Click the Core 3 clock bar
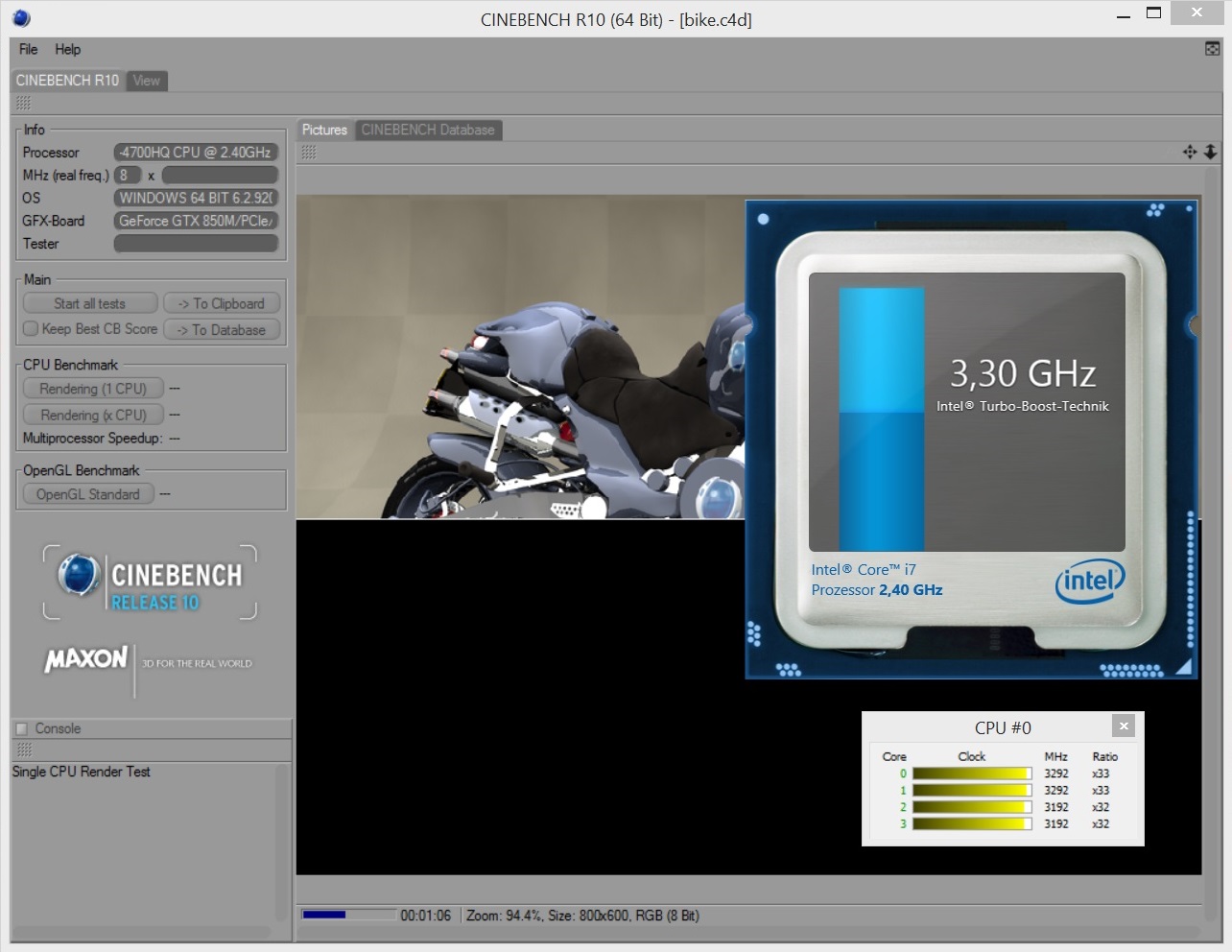This screenshot has width=1232, height=952. point(971,823)
